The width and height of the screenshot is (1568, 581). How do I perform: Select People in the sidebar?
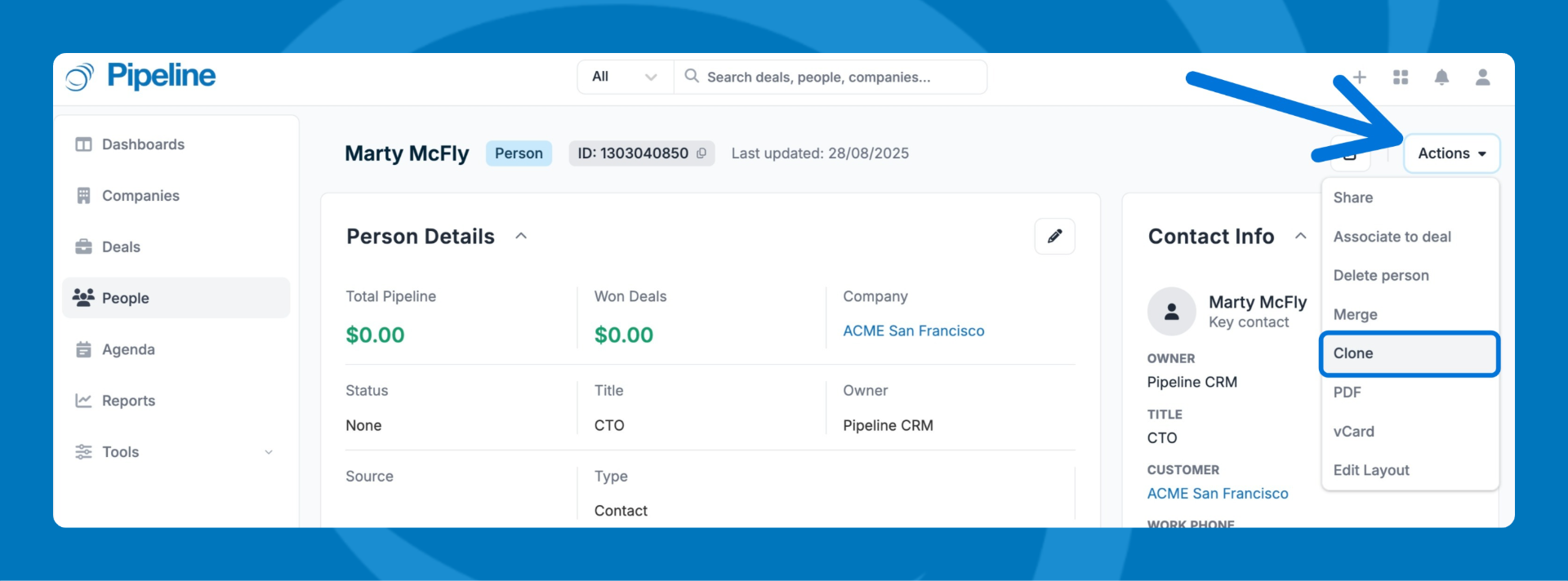[x=176, y=298]
